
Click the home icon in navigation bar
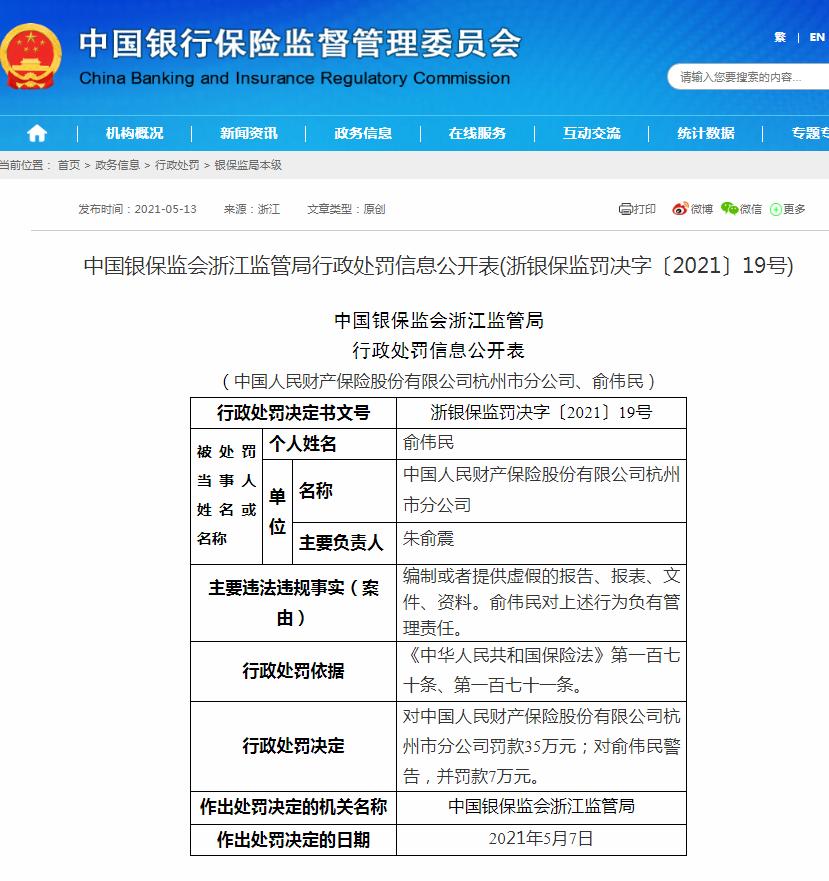coord(37,133)
